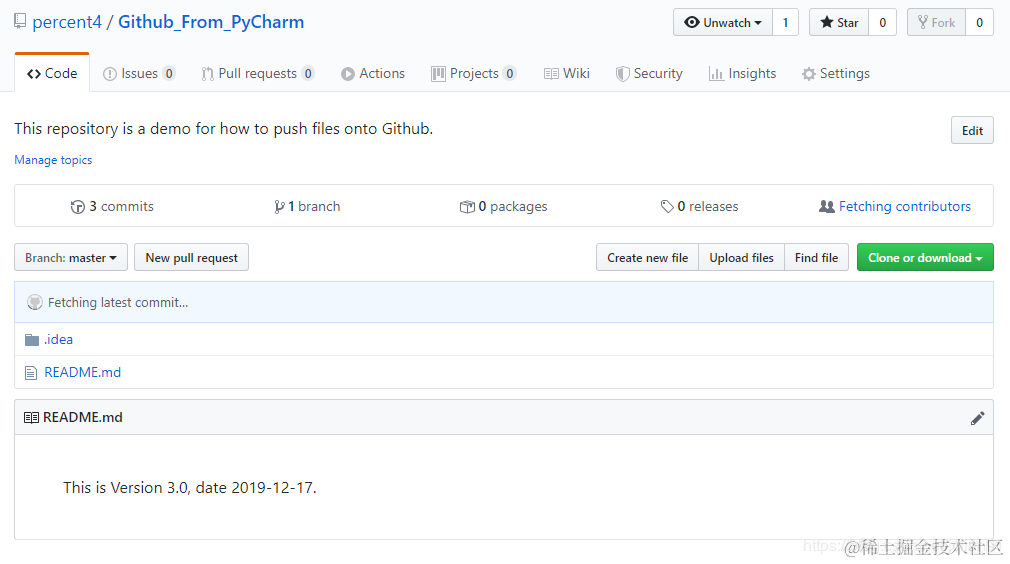This screenshot has width=1010, height=564.
Task: Click the Find file button
Action: 816,258
